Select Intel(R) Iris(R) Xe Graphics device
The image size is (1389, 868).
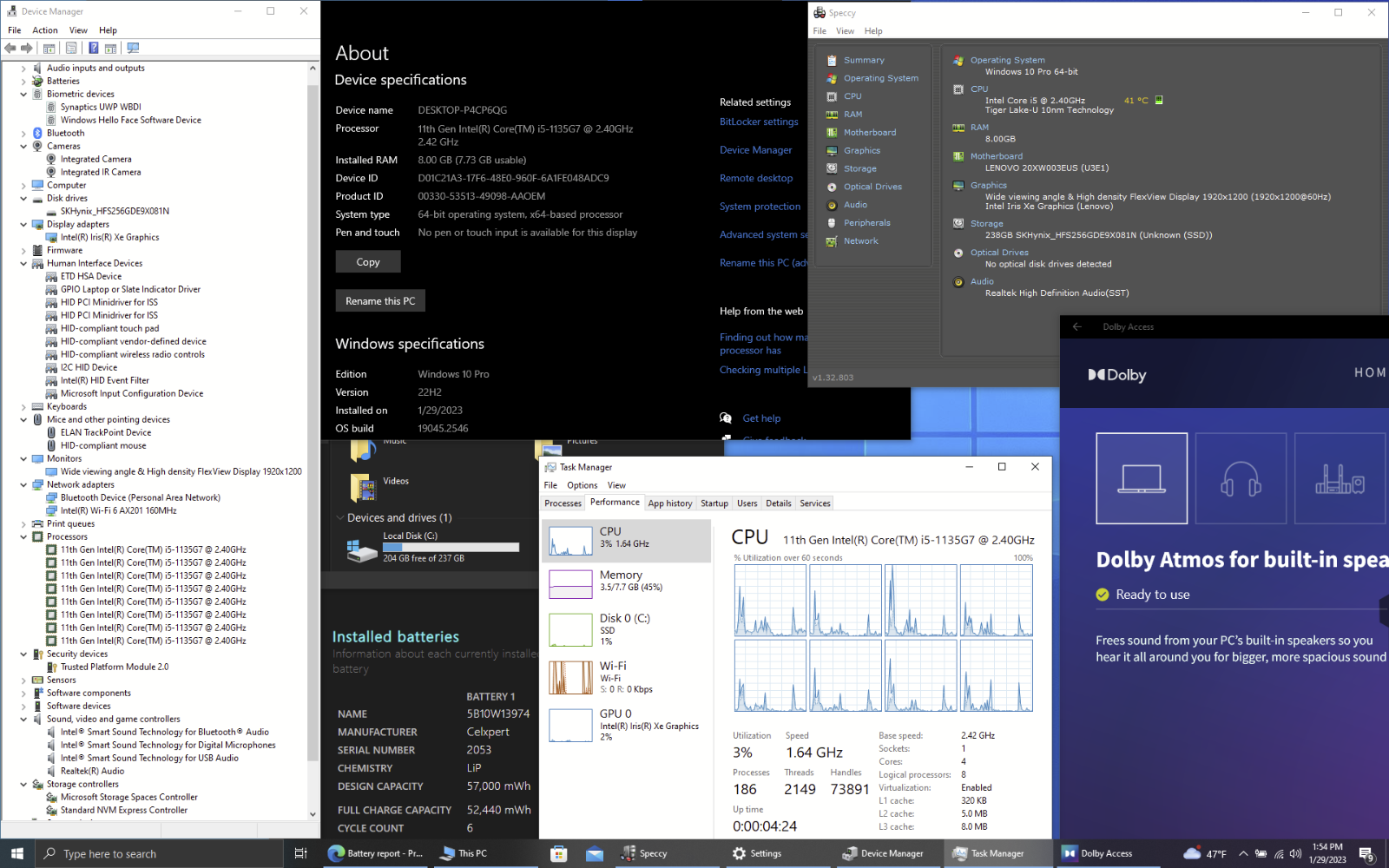point(109,237)
